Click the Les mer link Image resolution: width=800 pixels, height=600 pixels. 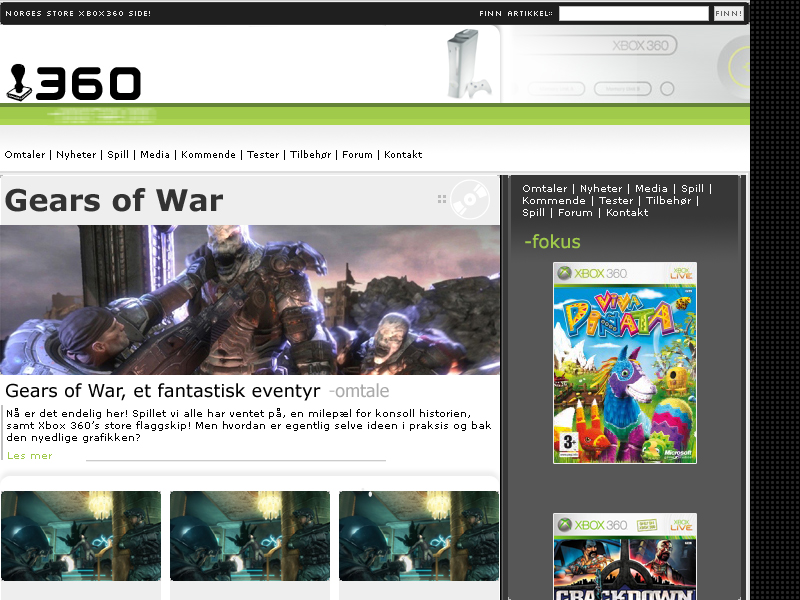(30, 456)
